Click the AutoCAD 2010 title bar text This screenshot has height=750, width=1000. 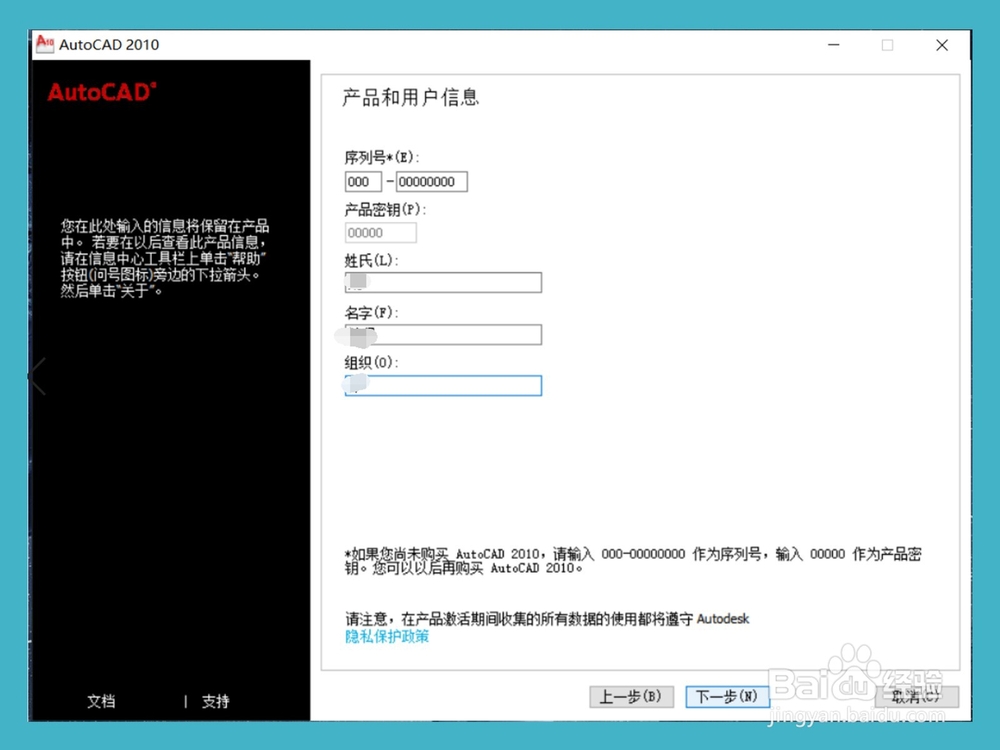point(110,45)
